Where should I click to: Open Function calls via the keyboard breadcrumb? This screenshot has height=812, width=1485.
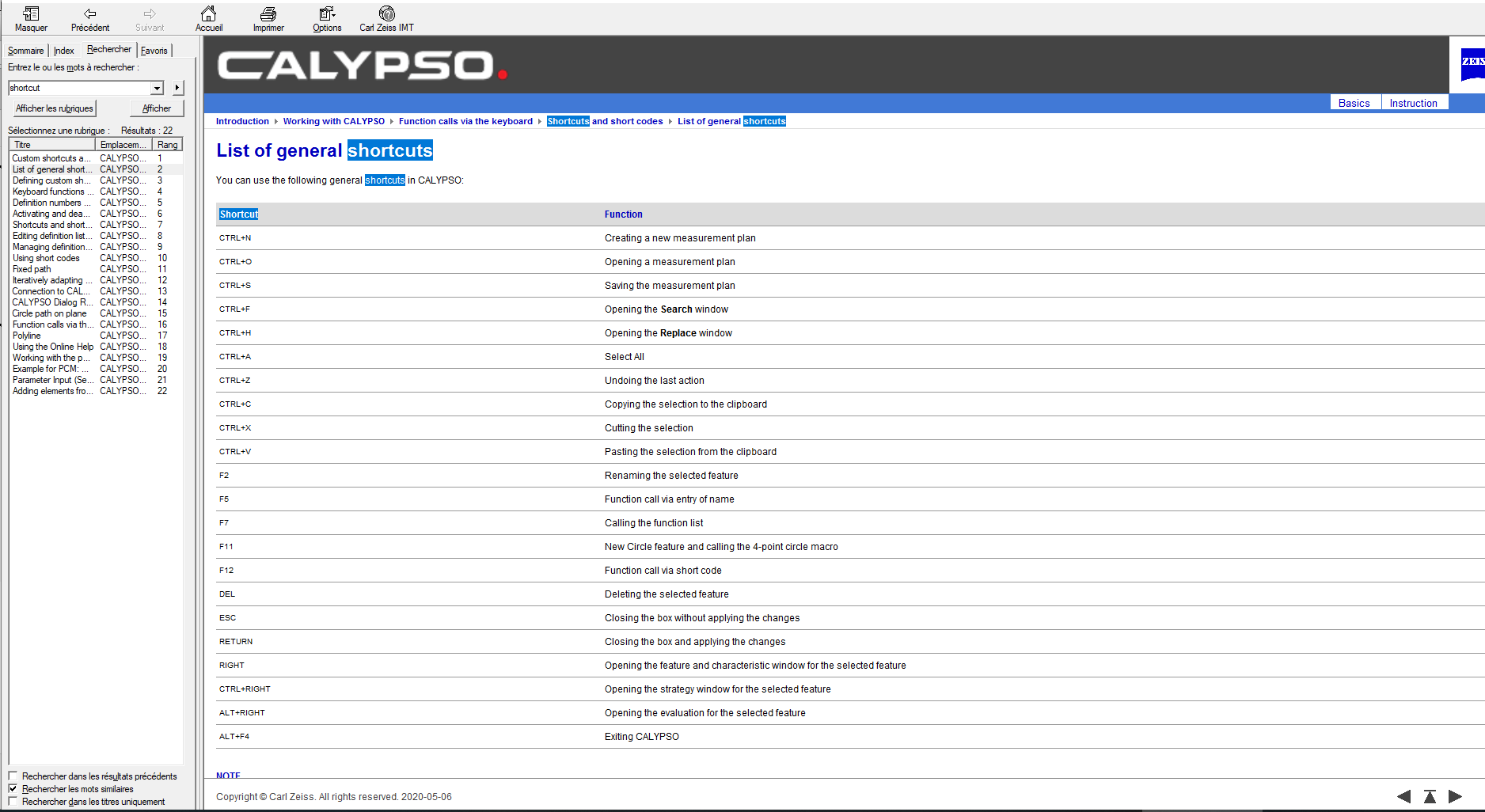(x=465, y=121)
